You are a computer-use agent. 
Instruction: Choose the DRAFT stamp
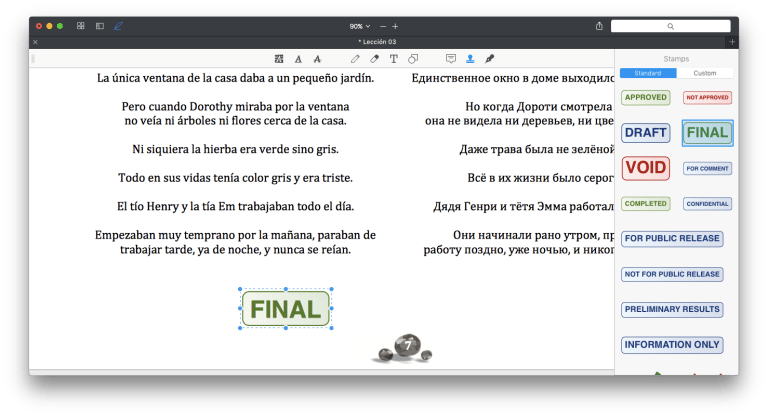(x=646, y=133)
